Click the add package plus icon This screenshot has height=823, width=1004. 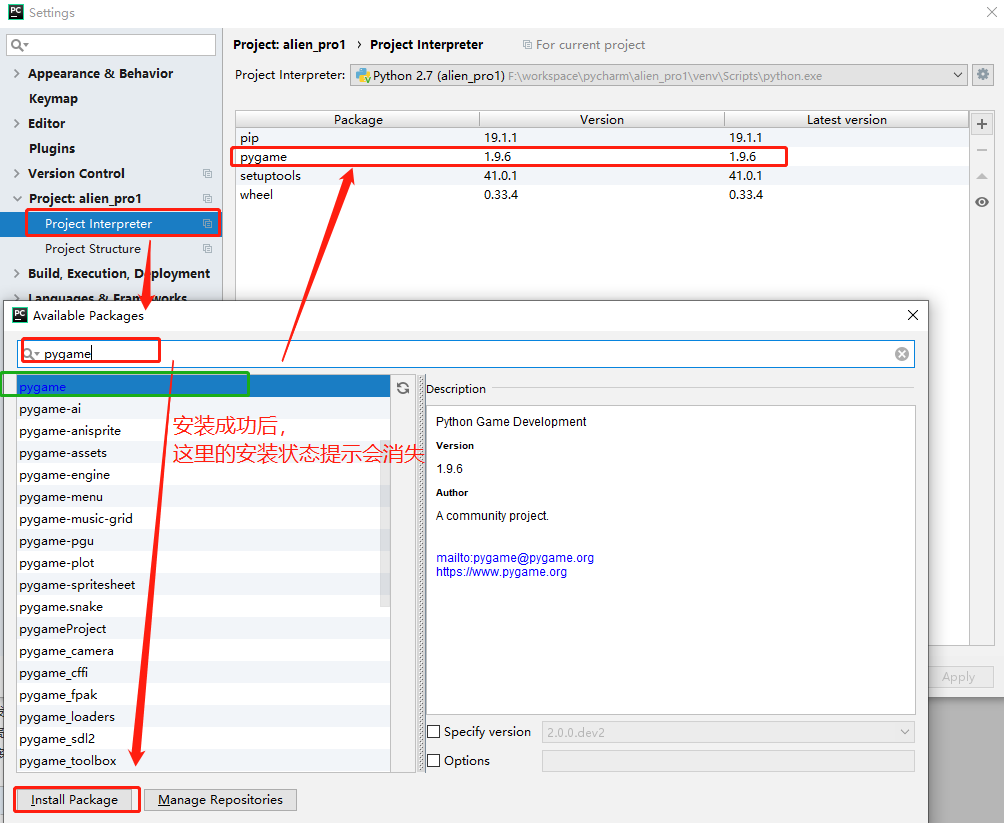pos(982,124)
